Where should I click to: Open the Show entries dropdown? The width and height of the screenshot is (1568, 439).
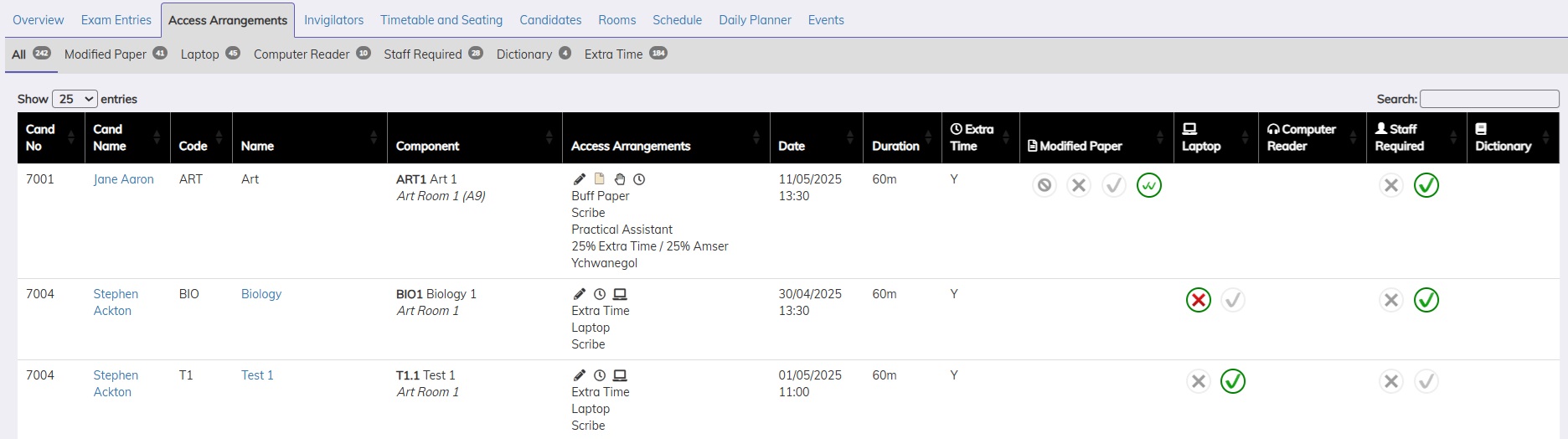point(75,99)
